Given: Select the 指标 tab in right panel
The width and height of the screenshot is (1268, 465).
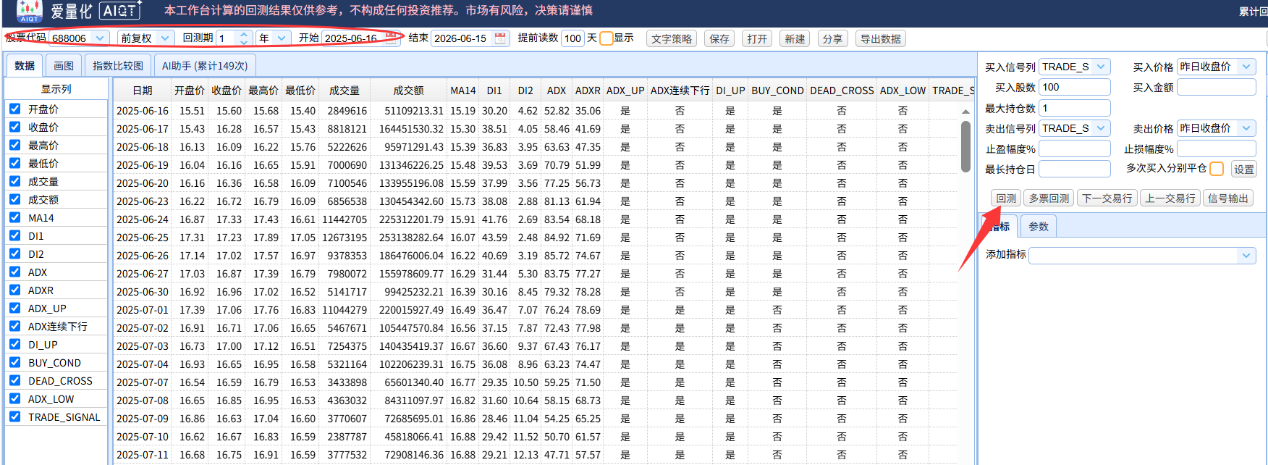Looking at the screenshot, I should click(x=999, y=227).
